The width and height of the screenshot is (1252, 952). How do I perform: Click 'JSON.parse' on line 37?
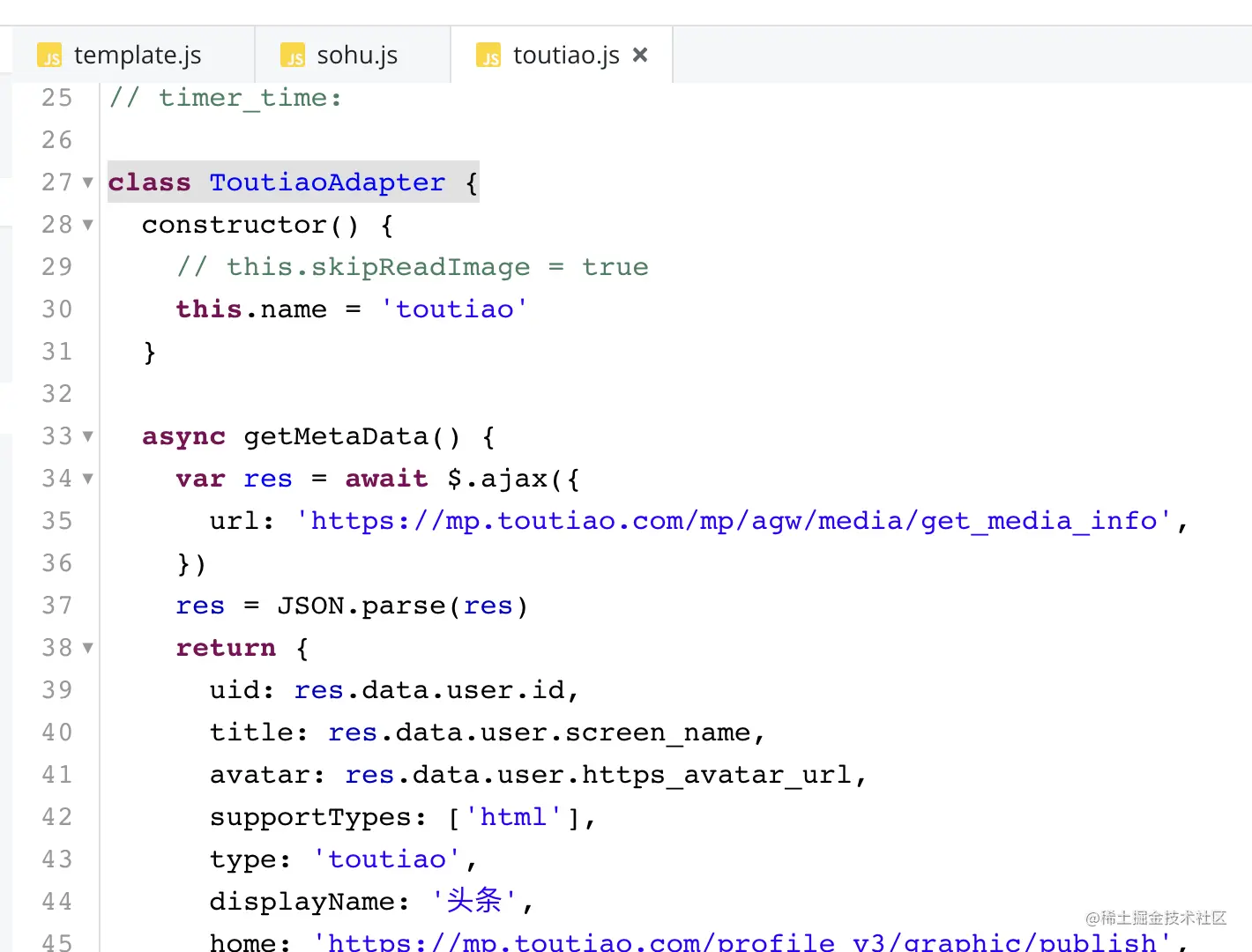tap(361, 606)
